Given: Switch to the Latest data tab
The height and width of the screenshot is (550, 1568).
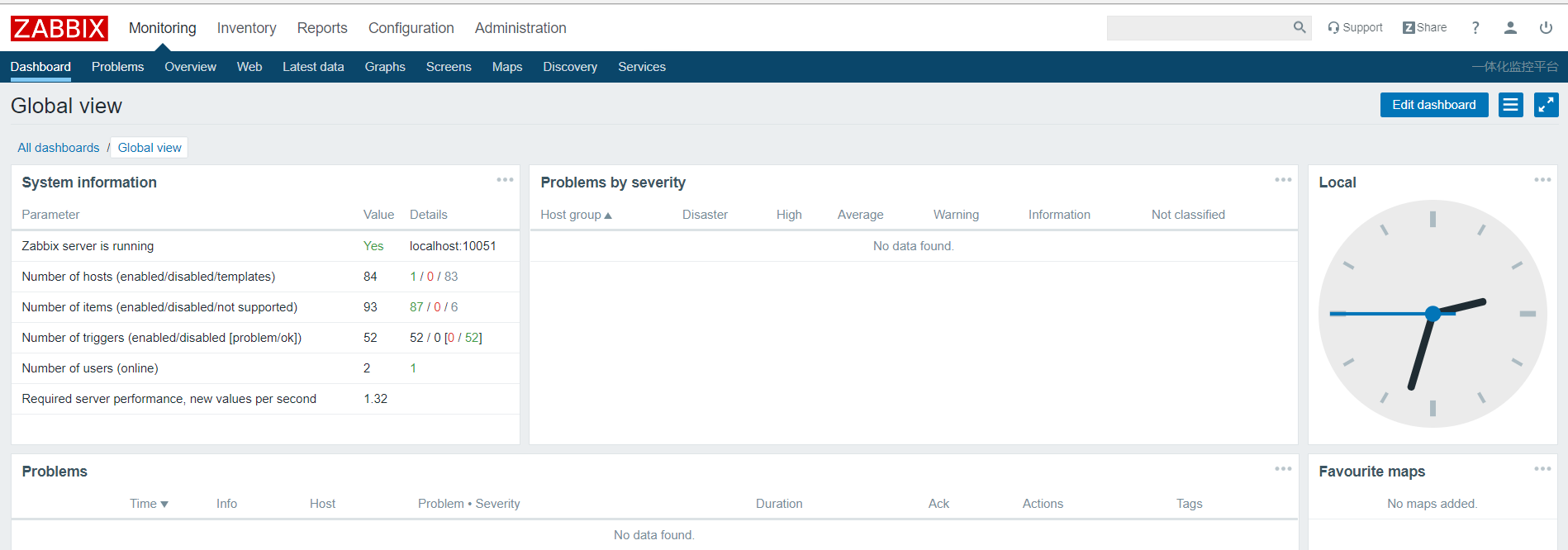Looking at the screenshot, I should coord(313,67).
